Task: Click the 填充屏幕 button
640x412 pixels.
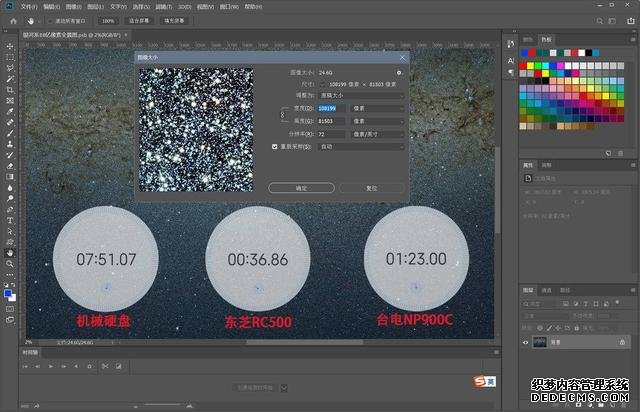Action: click(x=174, y=21)
